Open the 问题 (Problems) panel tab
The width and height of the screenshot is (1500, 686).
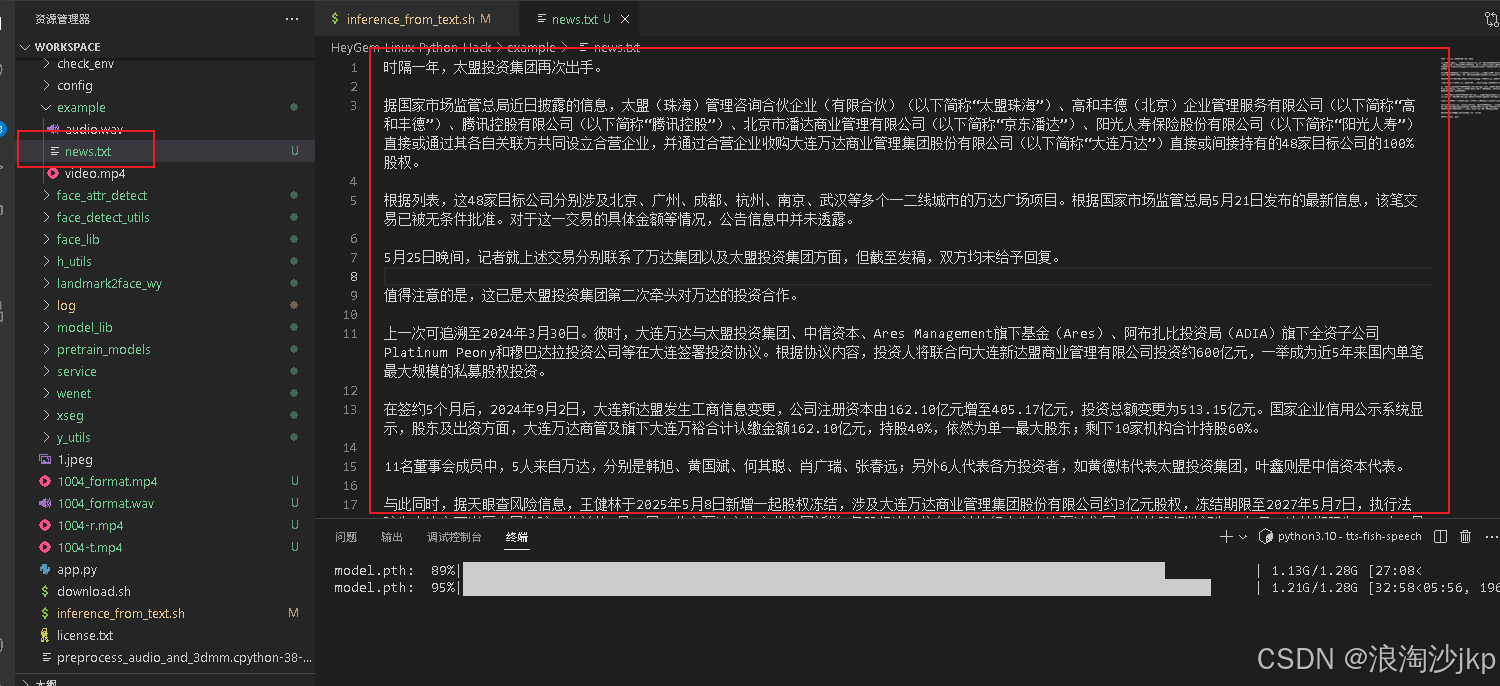click(x=346, y=537)
